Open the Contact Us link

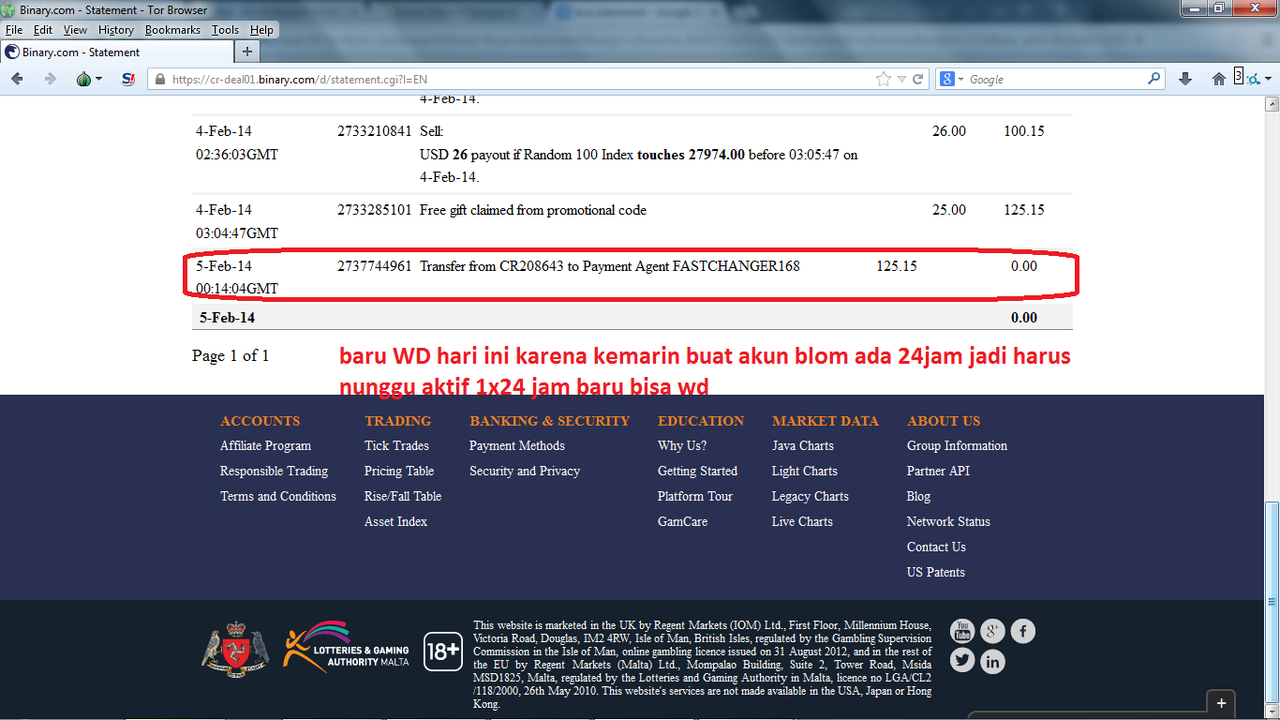[x=936, y=547]
